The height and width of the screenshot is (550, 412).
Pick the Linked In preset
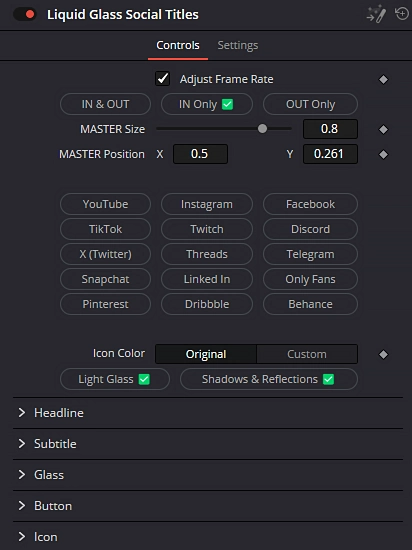(x=207, y=279)
